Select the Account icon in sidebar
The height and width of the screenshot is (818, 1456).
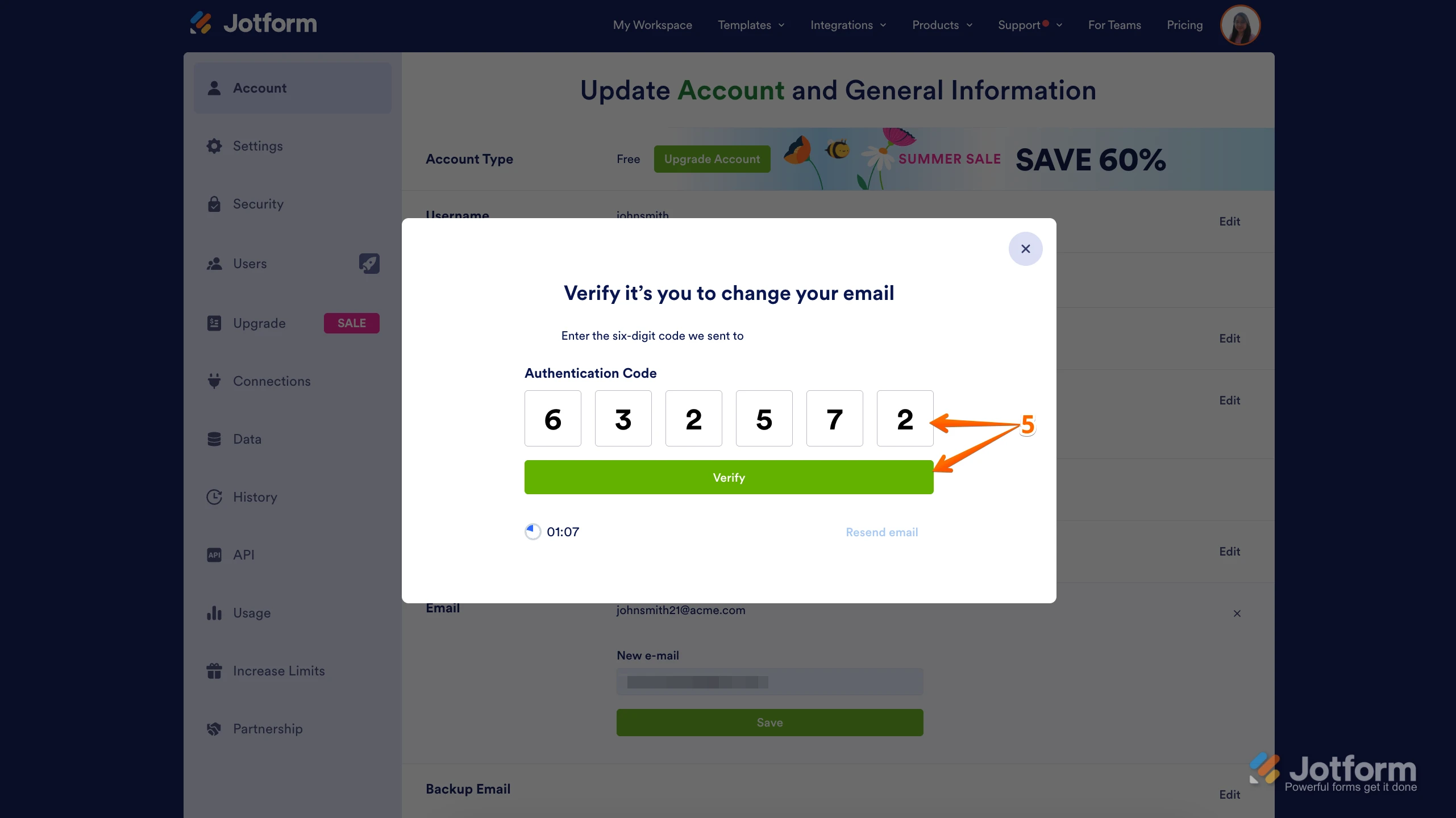click(214, 87)
